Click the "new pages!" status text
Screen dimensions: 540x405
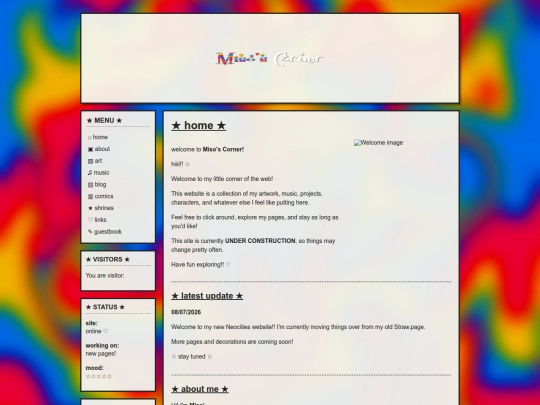[x=101, y=354]
